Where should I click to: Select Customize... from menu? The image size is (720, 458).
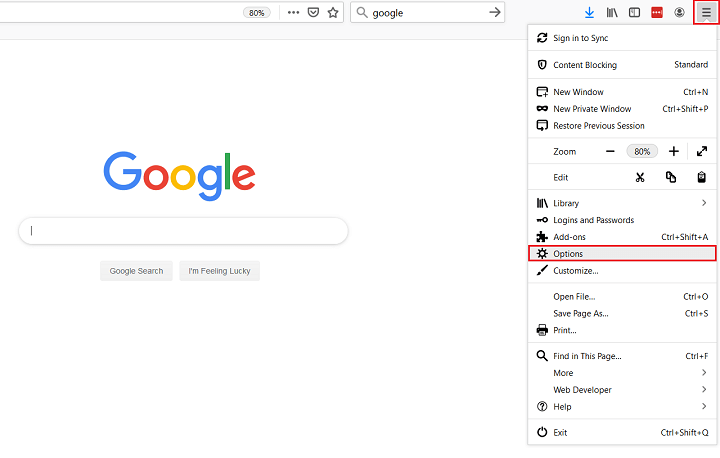(x=622, y=271)
